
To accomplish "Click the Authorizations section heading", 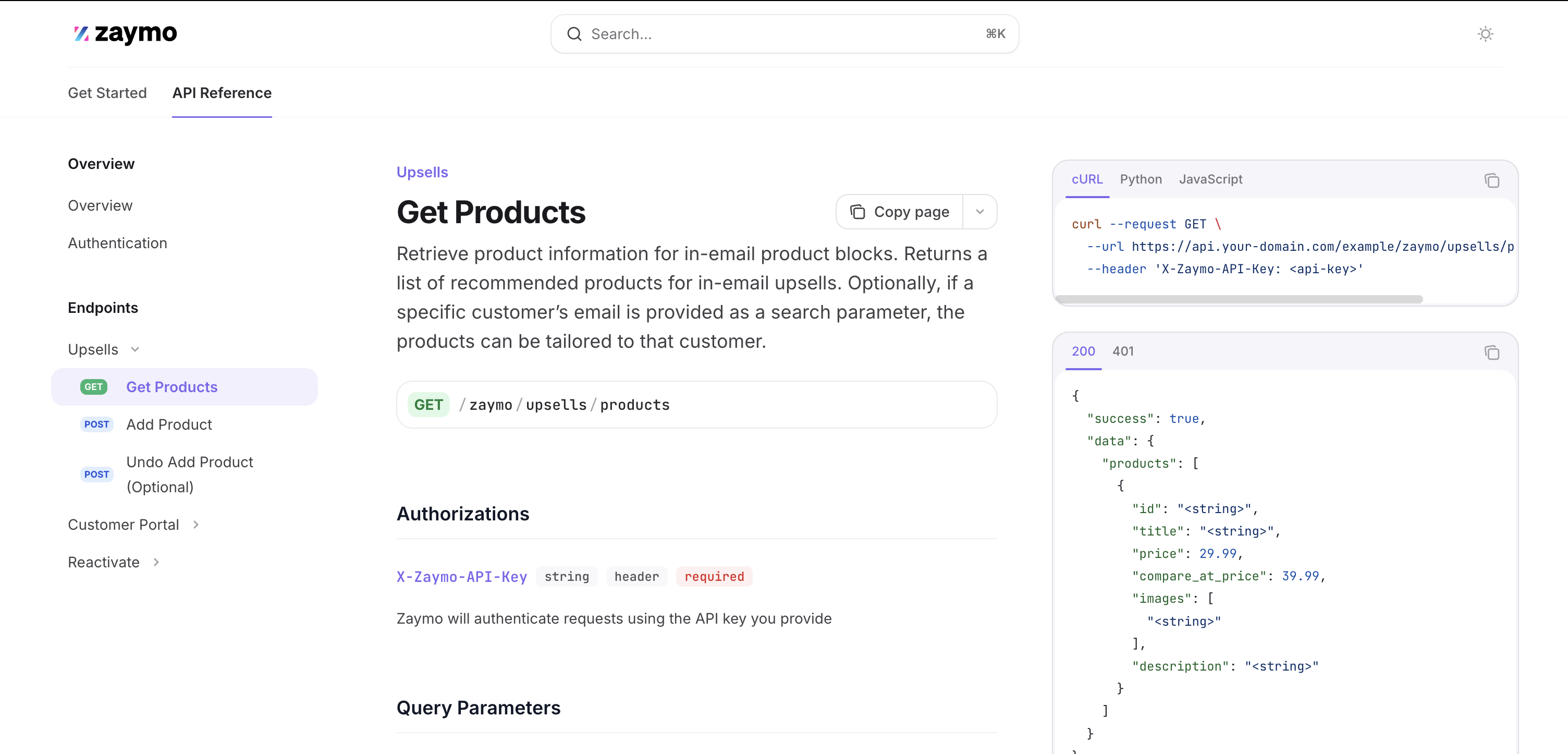I will tap(463, 514).
